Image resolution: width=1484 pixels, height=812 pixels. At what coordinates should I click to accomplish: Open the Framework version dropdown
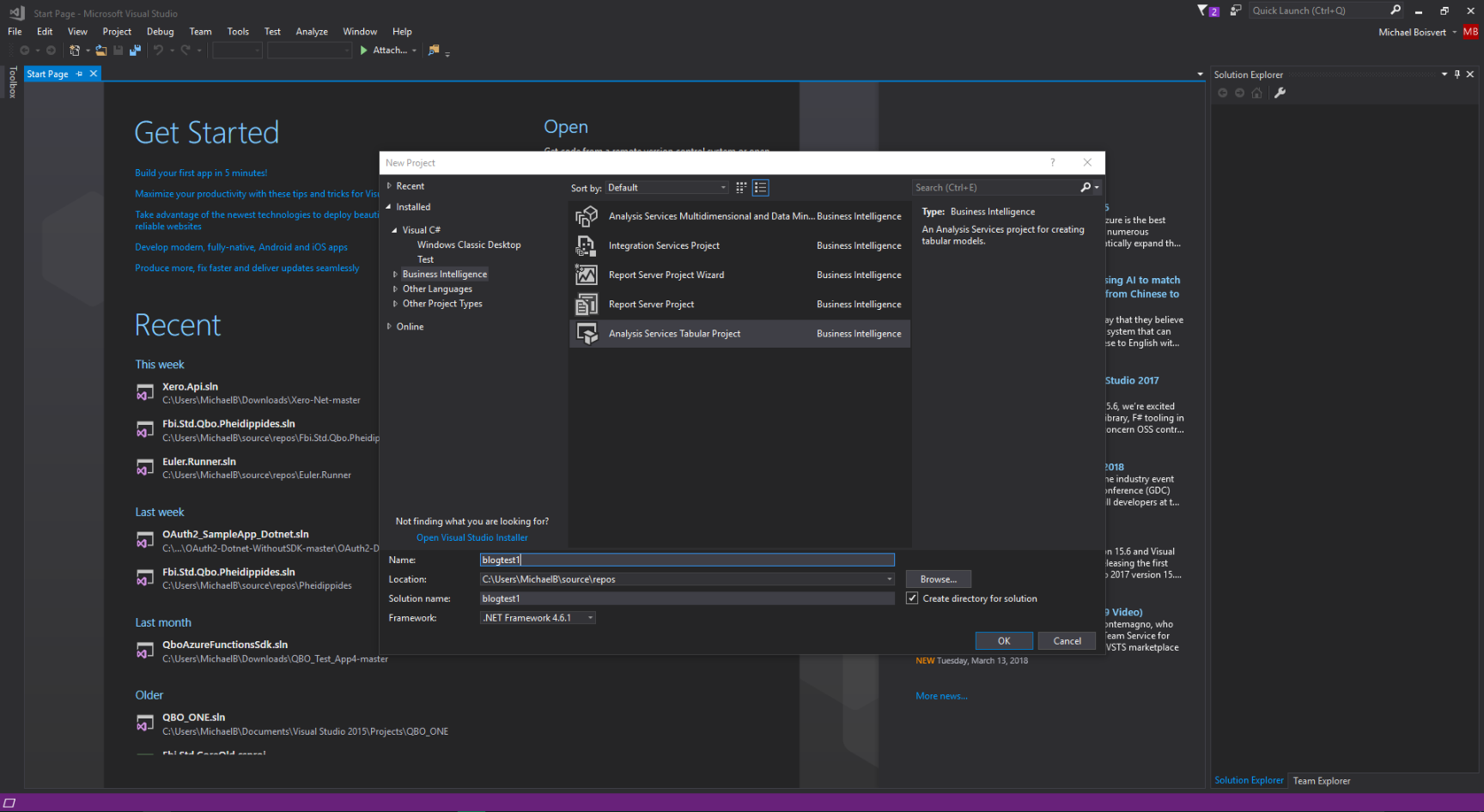pos(538,618)
